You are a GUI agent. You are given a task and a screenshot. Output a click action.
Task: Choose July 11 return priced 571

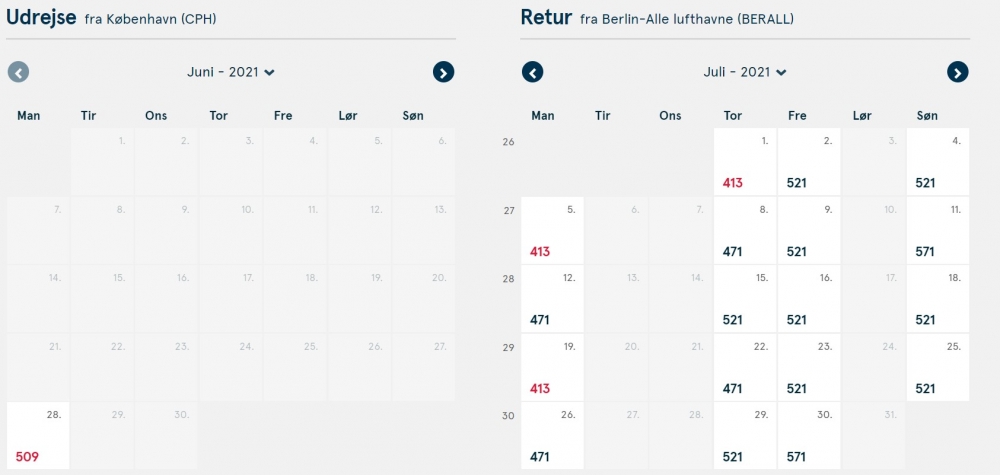pos(938,230)
